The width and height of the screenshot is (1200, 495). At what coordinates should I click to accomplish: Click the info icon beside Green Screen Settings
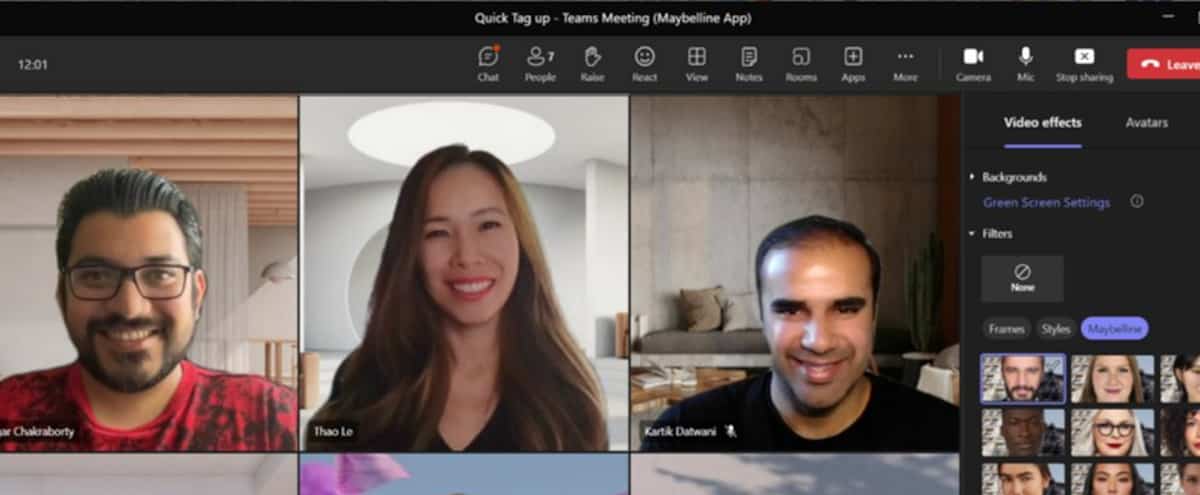click(x=1136, y=201)
